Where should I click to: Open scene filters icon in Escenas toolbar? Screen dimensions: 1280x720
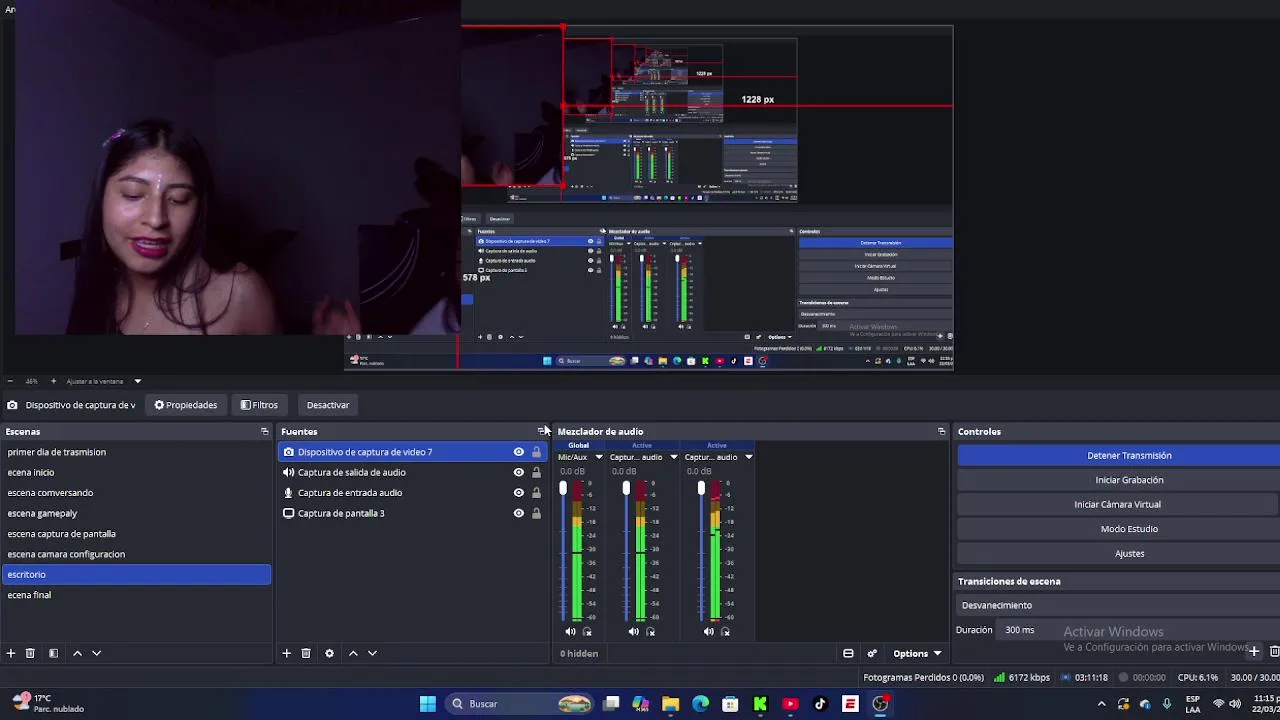pos(53,653)
